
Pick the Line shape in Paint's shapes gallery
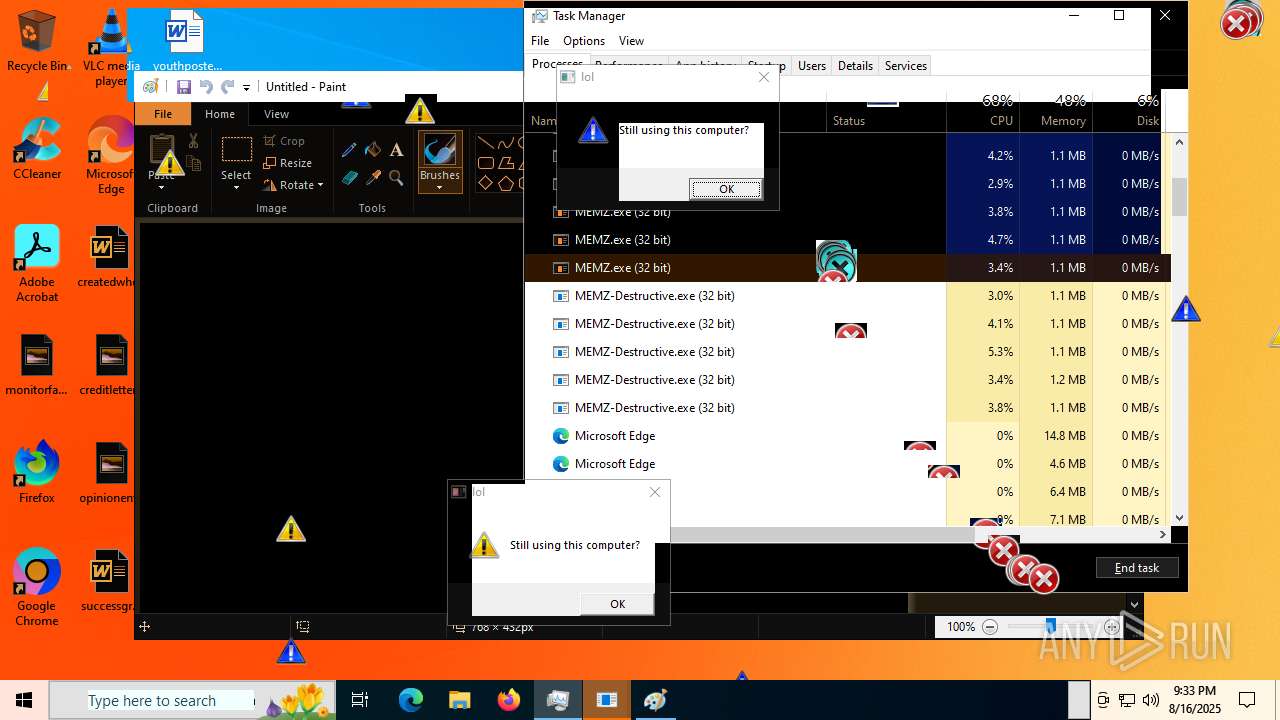pyautogui.click(x=485, y=143)
